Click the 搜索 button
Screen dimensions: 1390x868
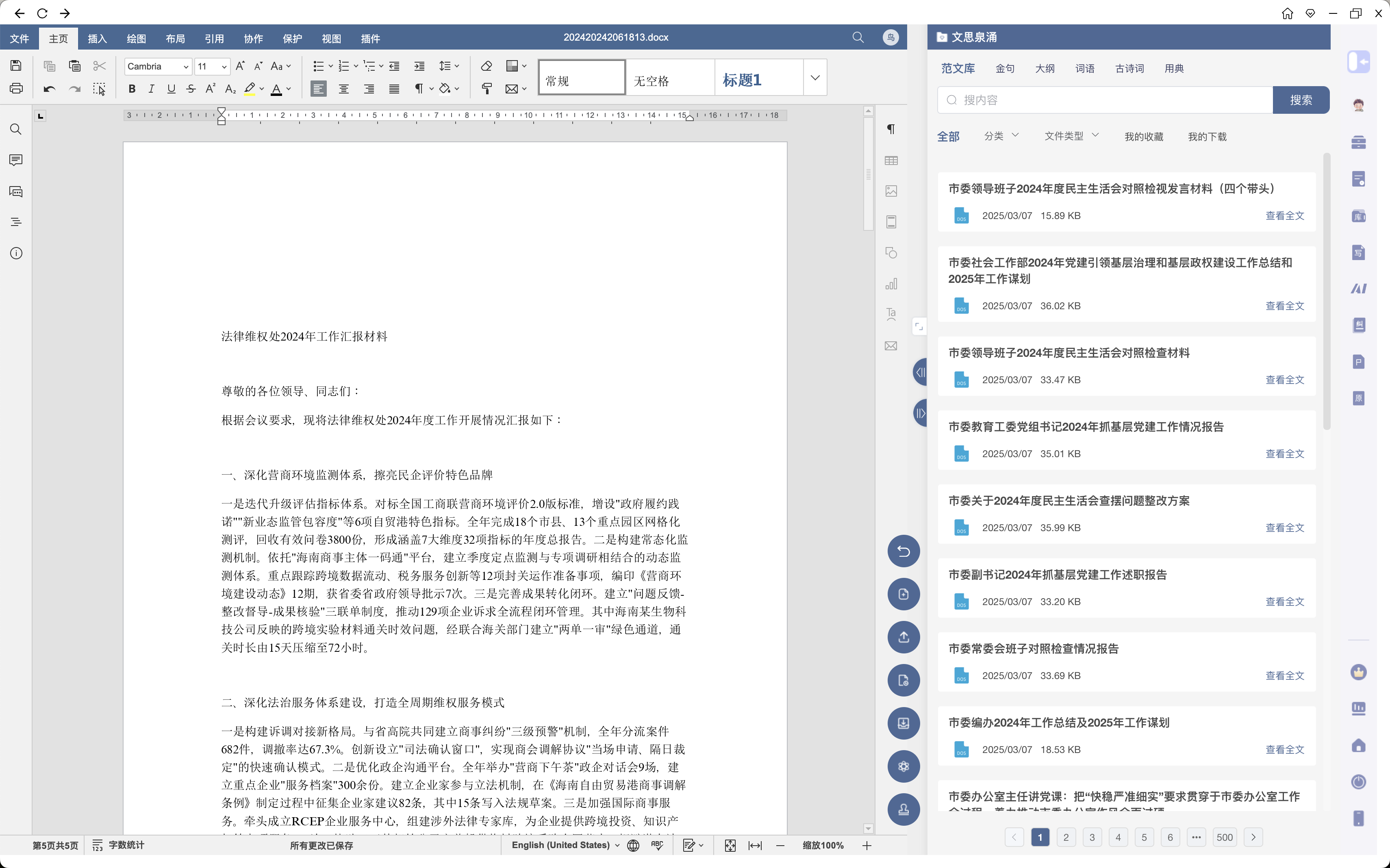point(1301,100)
